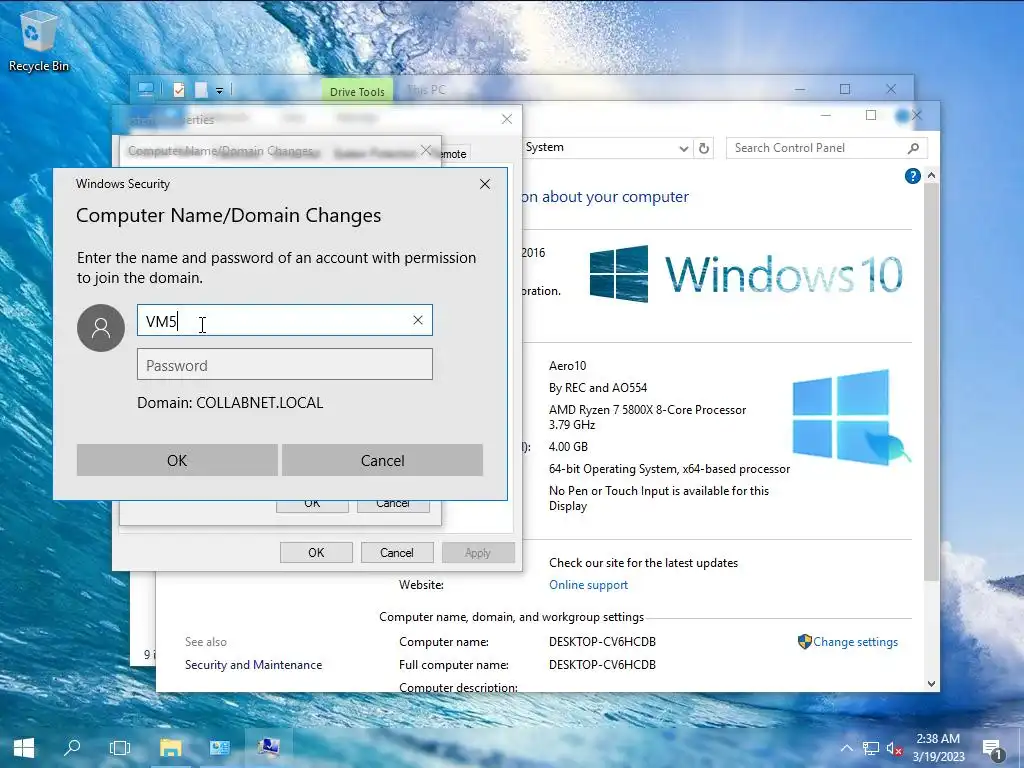Screen dimensions: 1024x768
Task: Open Task View on the taskbar
Action: click(120, 748)
